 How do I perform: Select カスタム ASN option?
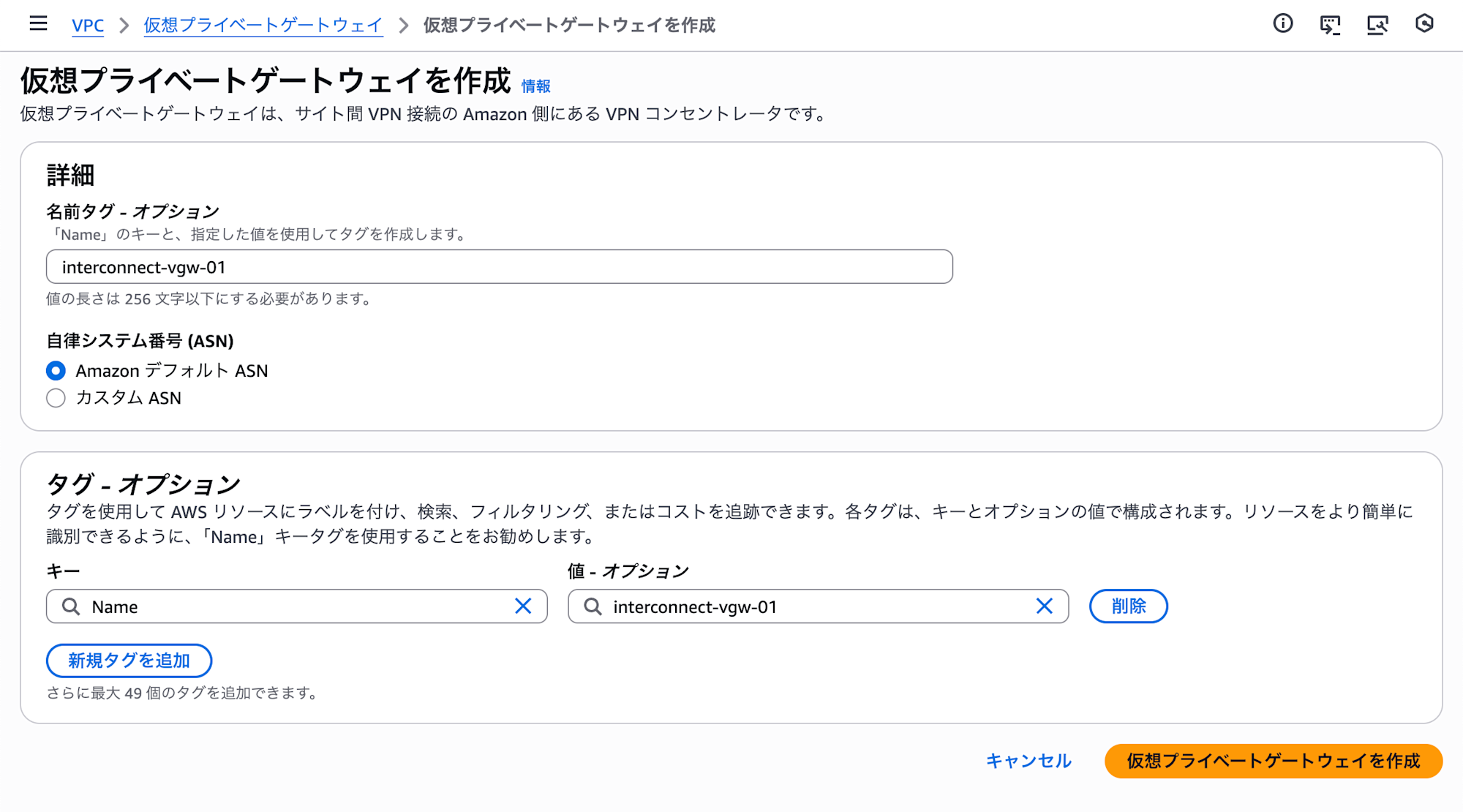coord(56,398)
